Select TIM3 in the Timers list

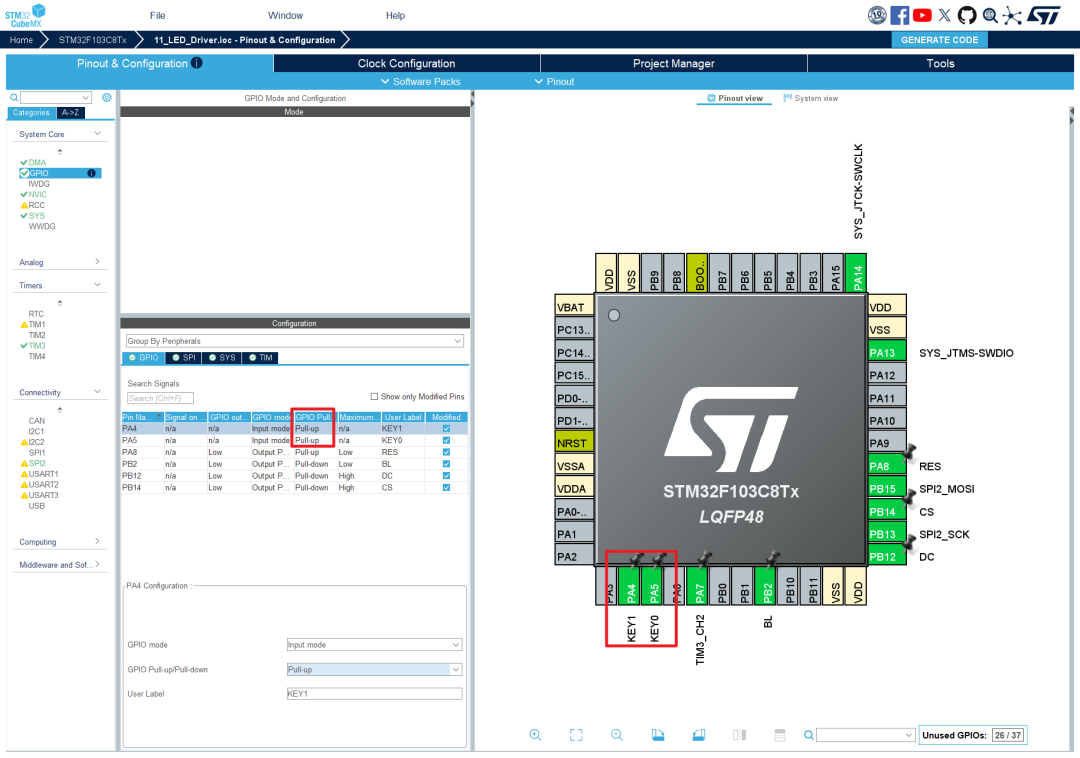pos(37,346)
